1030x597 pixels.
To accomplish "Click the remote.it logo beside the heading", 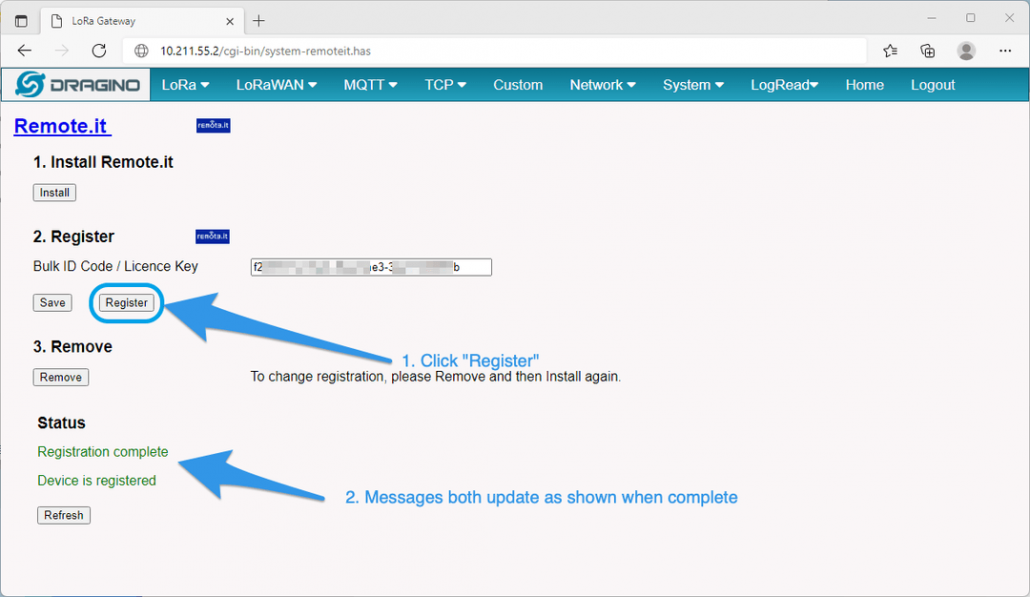I will (x=213, y=125).
